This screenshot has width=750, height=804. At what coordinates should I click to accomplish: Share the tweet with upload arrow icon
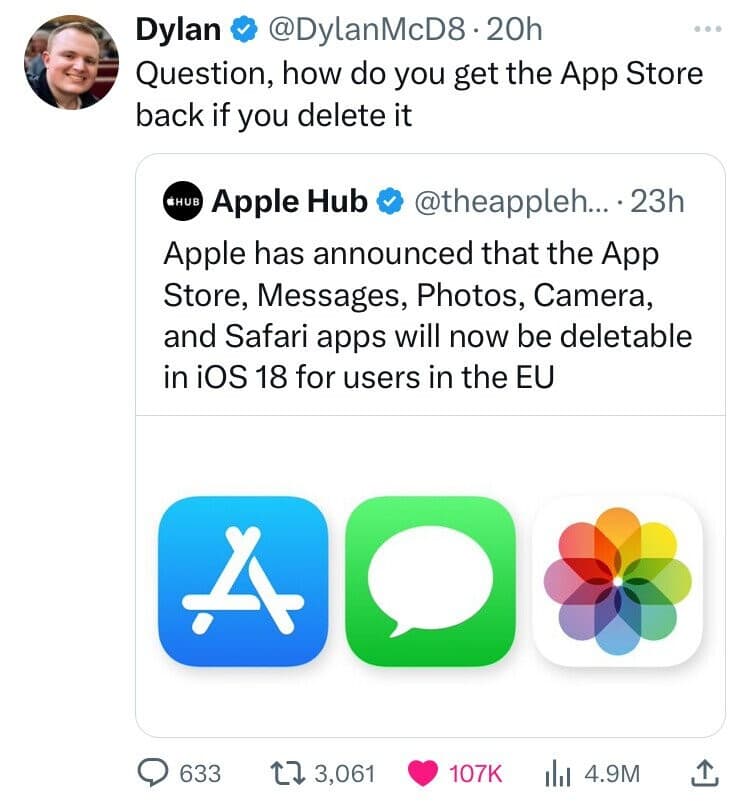pos(705,773)
